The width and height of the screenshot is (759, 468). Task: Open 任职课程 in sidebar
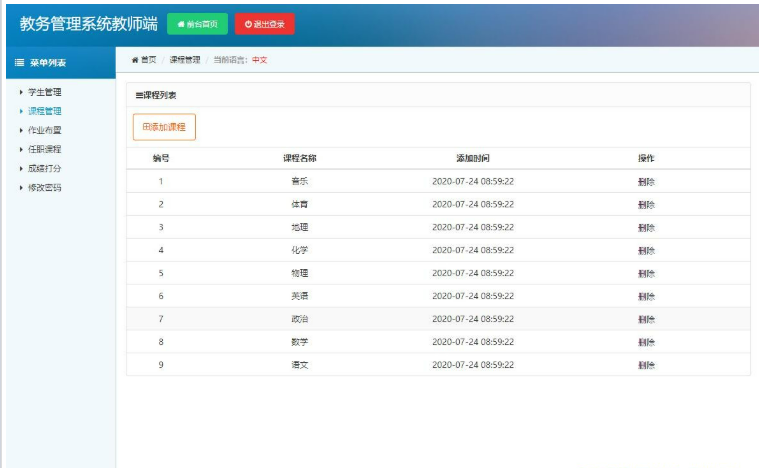coord(45,150)
